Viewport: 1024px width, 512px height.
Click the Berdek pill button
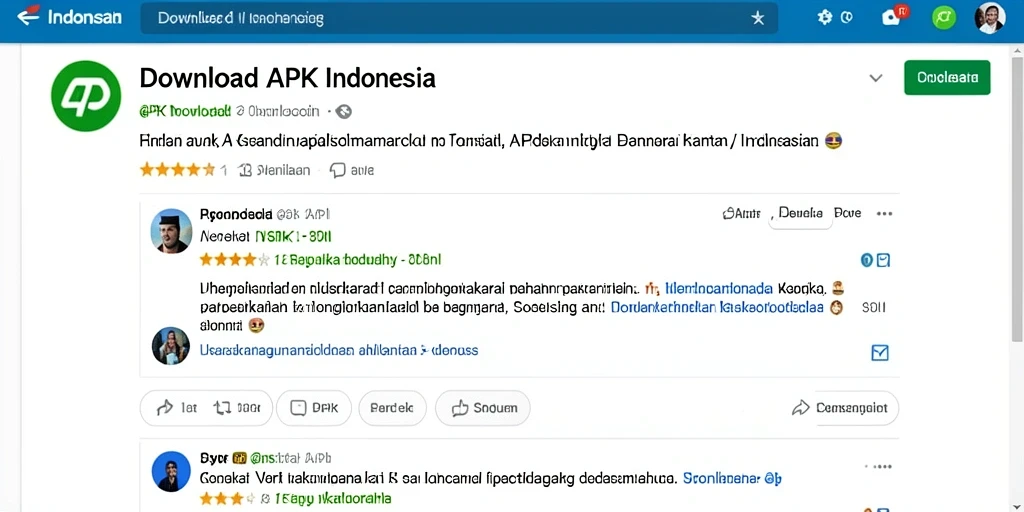pos(392,408)
